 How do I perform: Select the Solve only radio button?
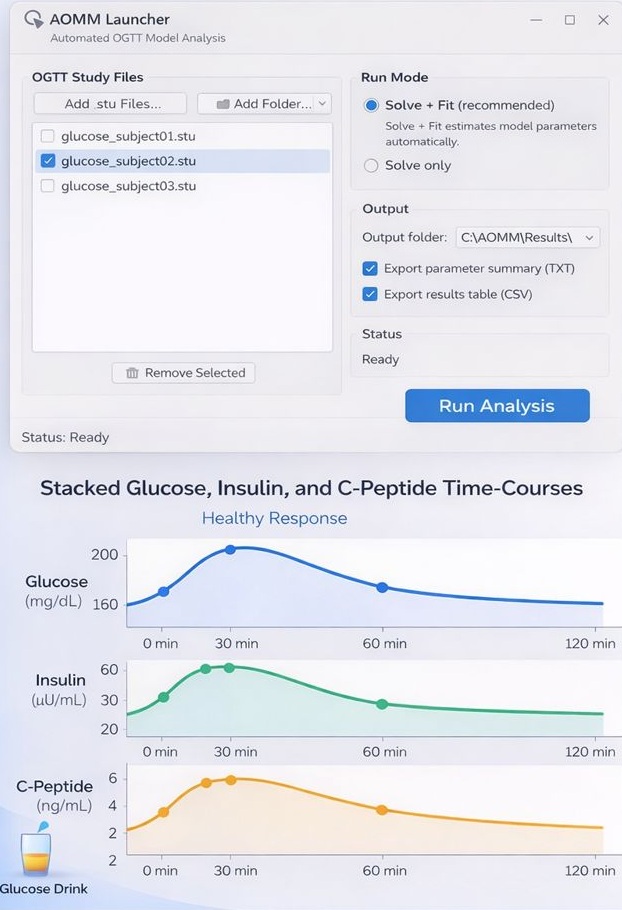[372, 166]
